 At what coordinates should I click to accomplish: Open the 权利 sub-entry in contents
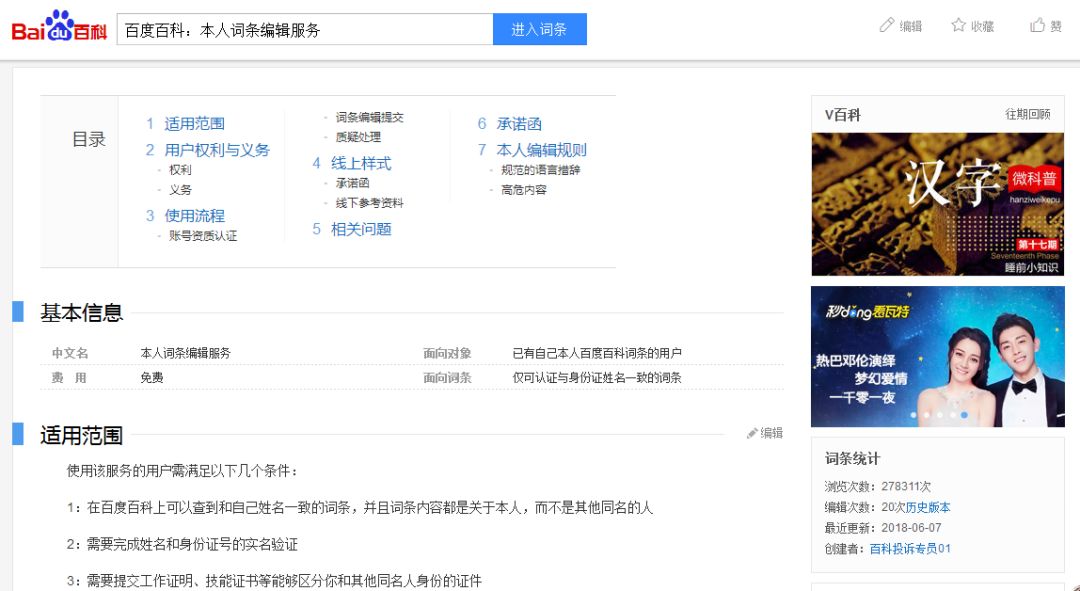pyautogui.click(x=180, y=170)
